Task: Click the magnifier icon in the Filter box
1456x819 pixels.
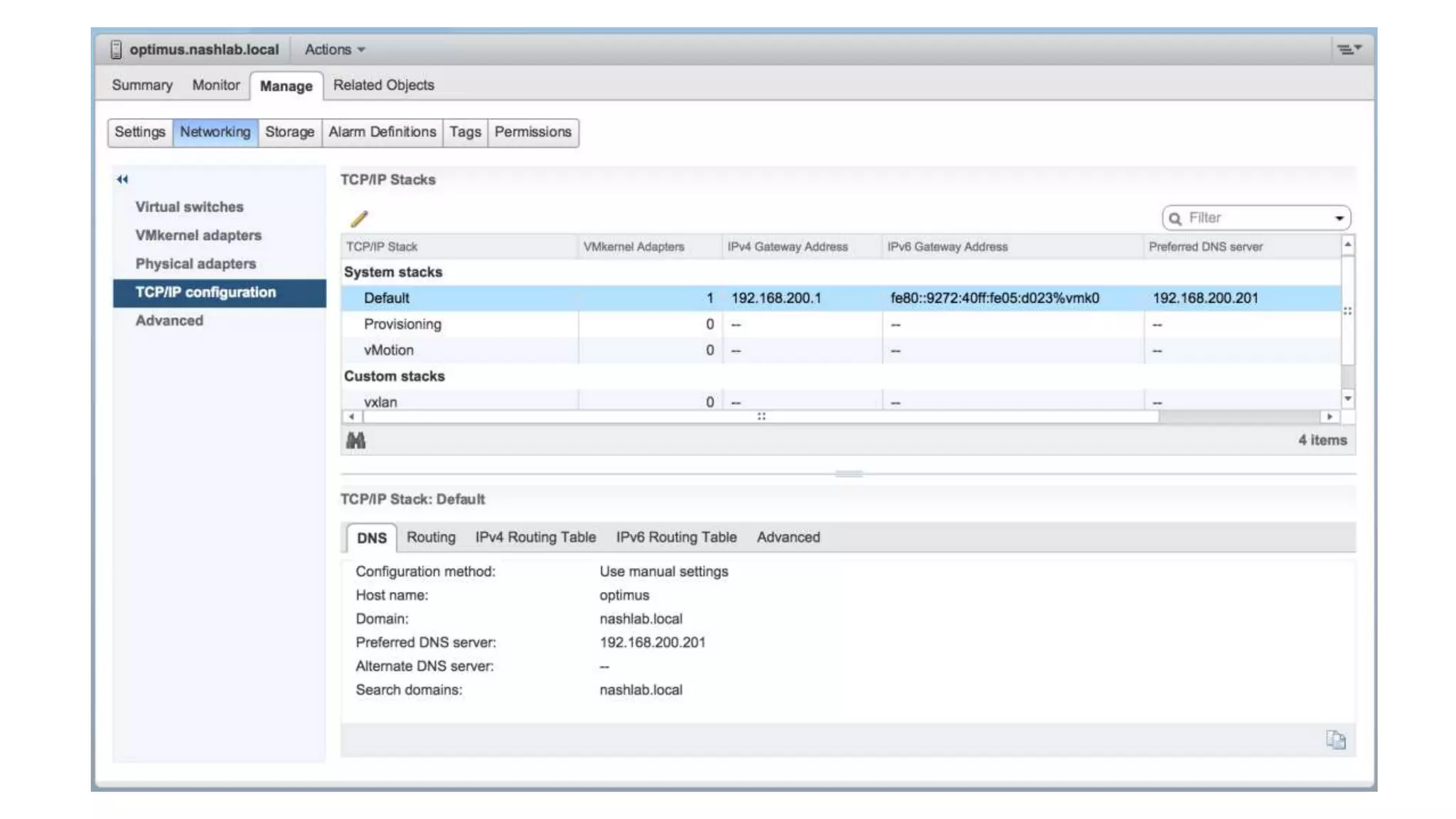Action: coord(1175,218)
